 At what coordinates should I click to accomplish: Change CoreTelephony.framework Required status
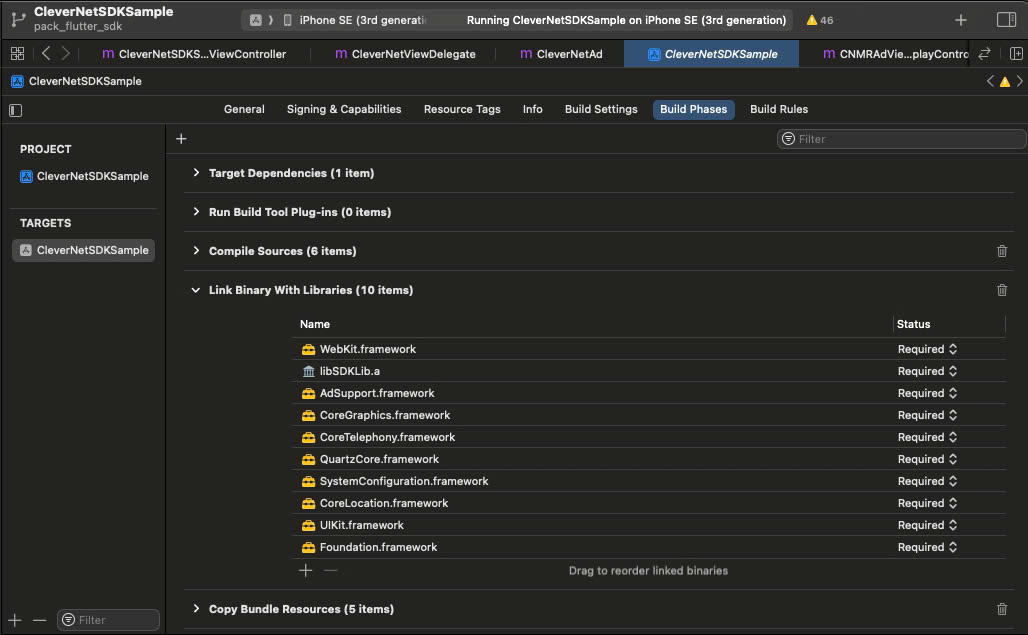coord(927,437)
